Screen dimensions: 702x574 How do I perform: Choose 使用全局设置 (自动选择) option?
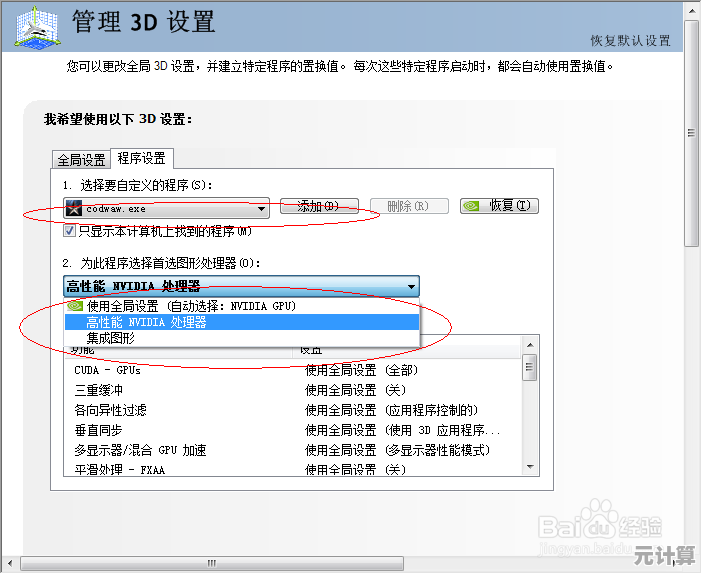click(190, 306)
